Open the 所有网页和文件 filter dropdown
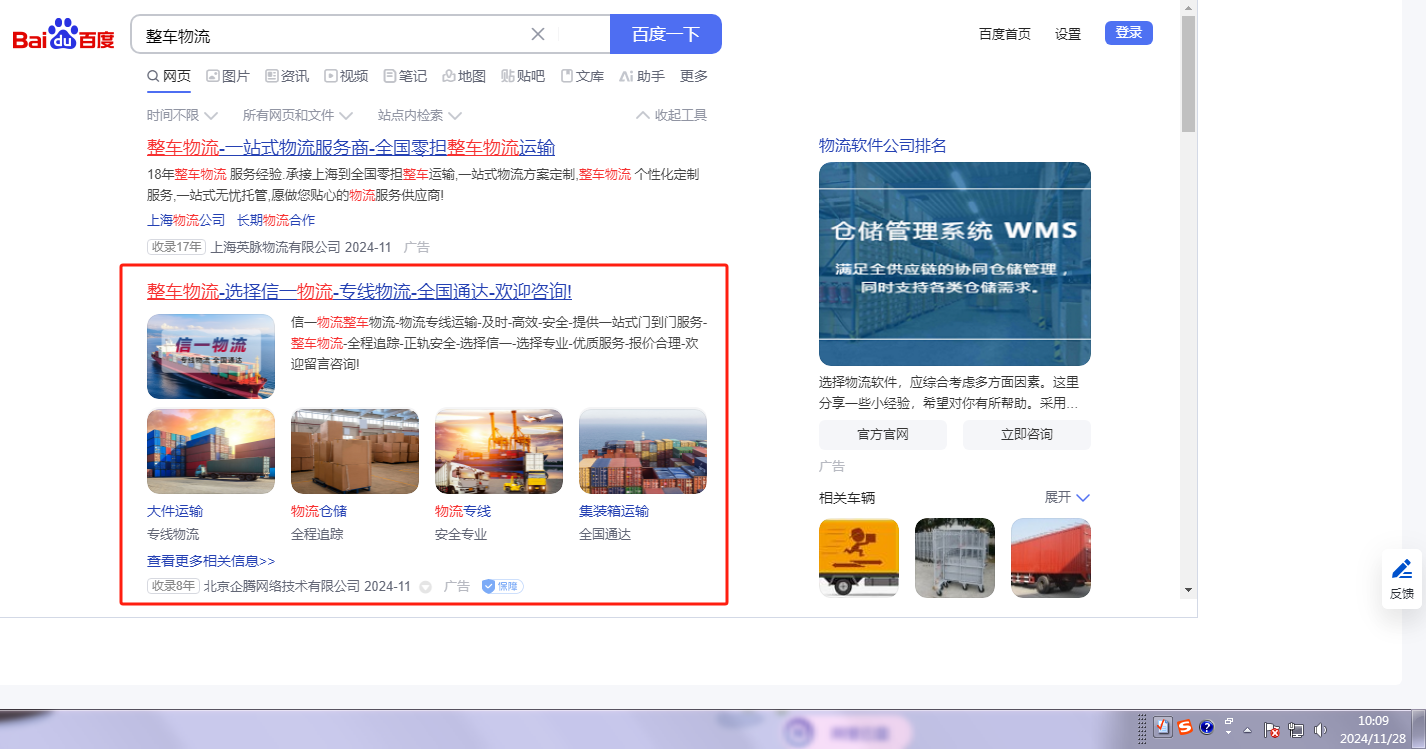The height and width of the screenshot is (749, 1426). coord(298,115)
